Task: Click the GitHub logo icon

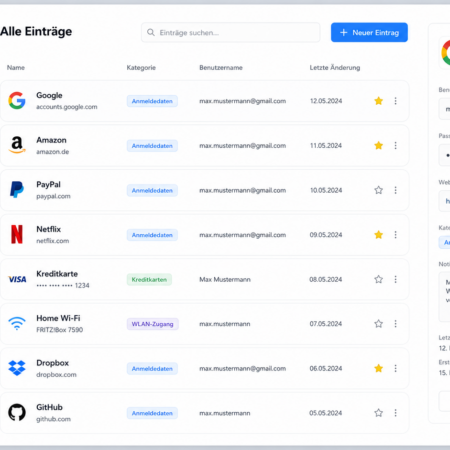Action: 17,413
